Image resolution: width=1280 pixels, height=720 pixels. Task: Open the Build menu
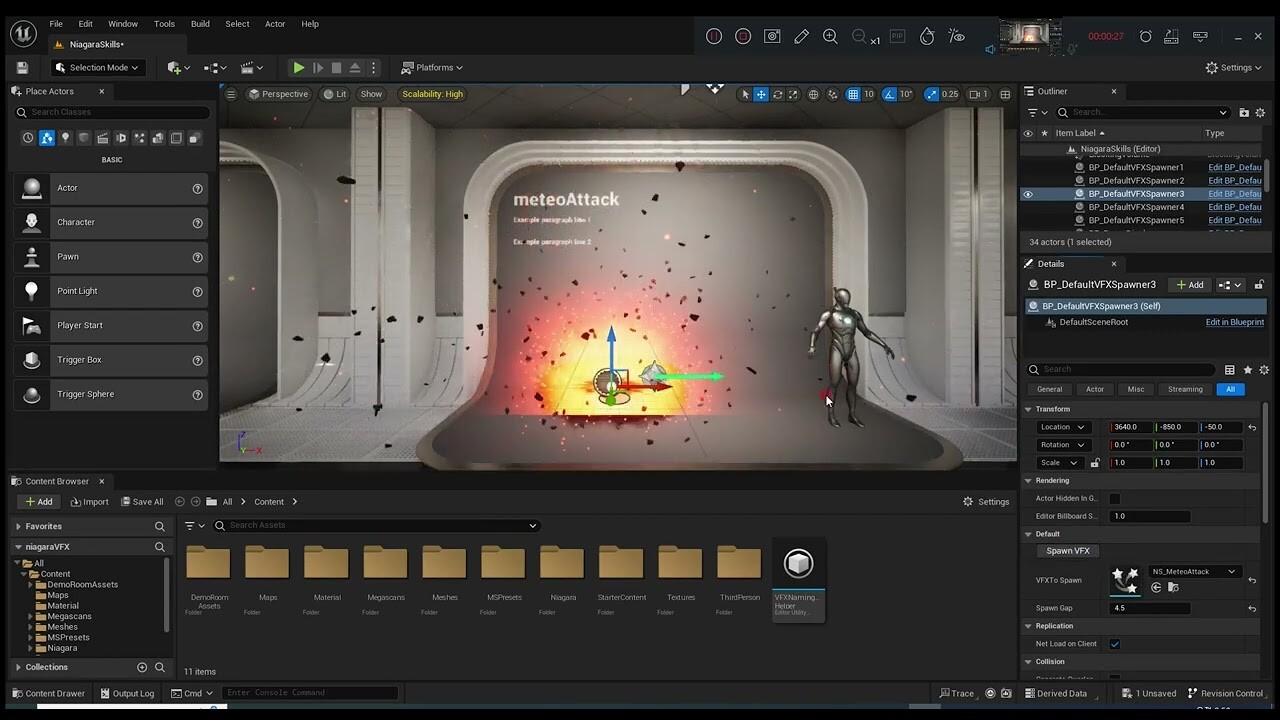point(200,24)
